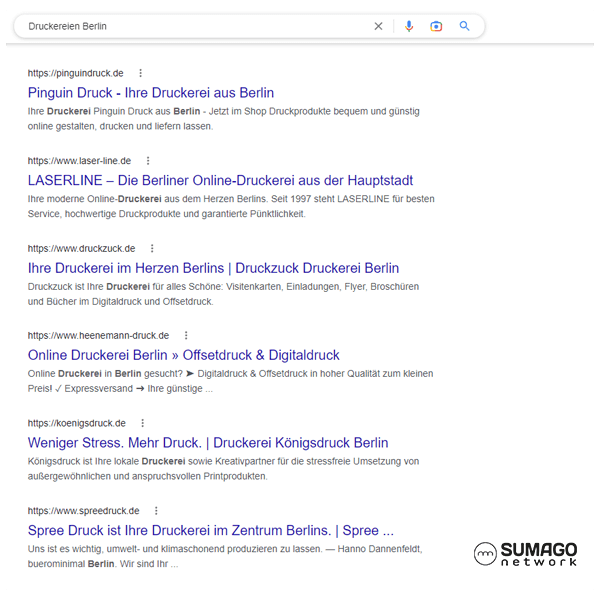The width and height of the screenshot is (600, 600).
Task: Clear the search box with the X icon
Action: click(x=378, y=26)
